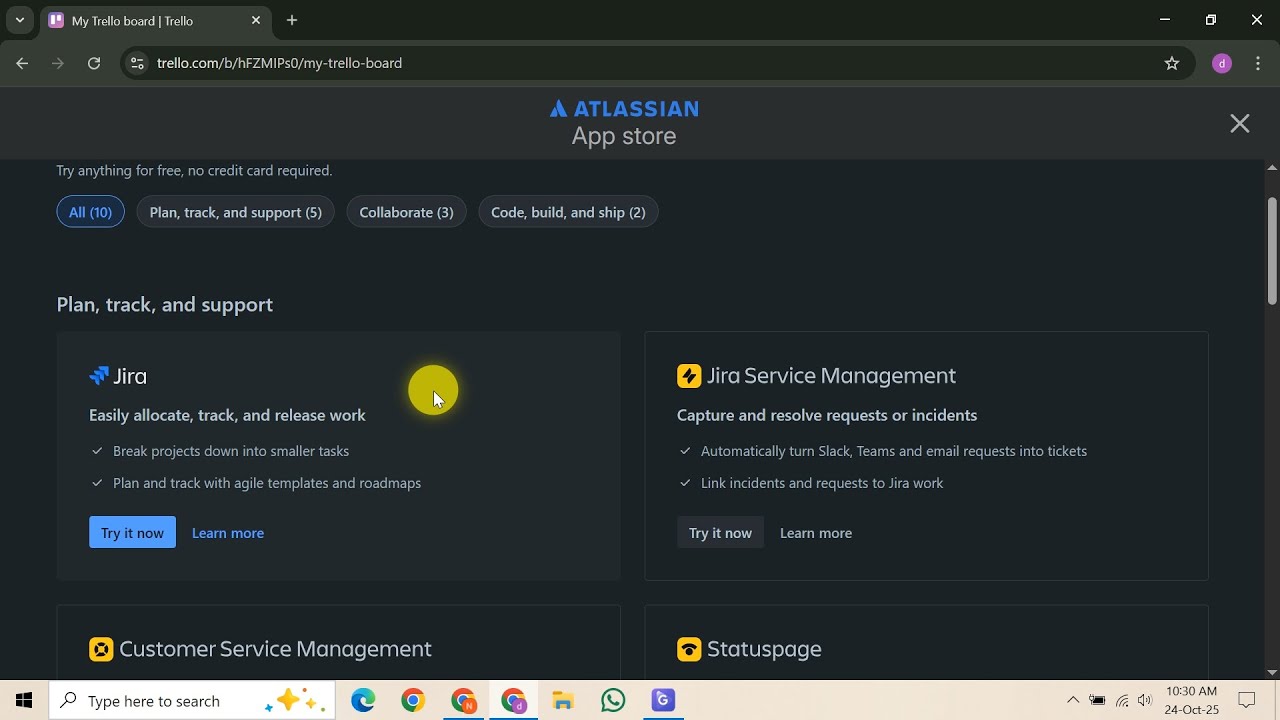Open battery status in tray
This screenshot has height=720, width=1280.
pos(1097,701)
